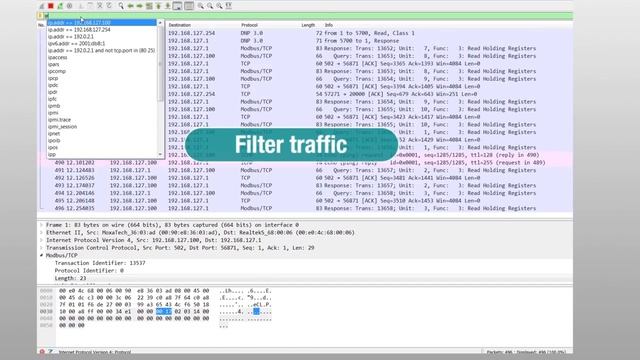The image size is (640, 360).
Task: Start a capture with the shark fin icon
Action: (x=42, y=6)
